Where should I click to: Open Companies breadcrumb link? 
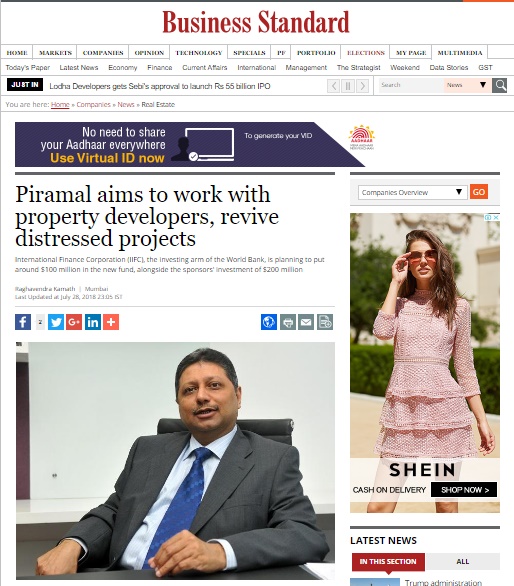tap(93, 105)
